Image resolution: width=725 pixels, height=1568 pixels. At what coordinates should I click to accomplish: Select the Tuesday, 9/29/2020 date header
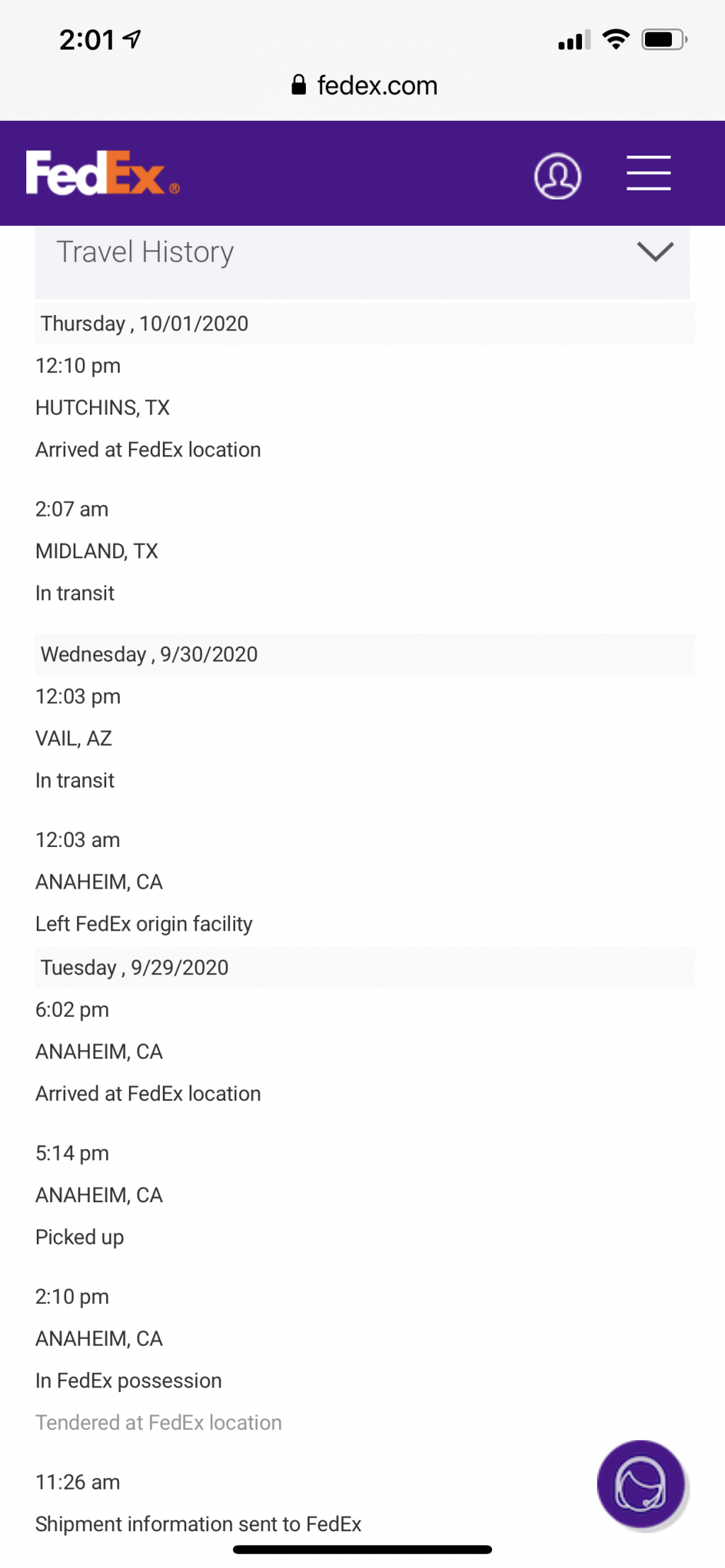[365, 967]
